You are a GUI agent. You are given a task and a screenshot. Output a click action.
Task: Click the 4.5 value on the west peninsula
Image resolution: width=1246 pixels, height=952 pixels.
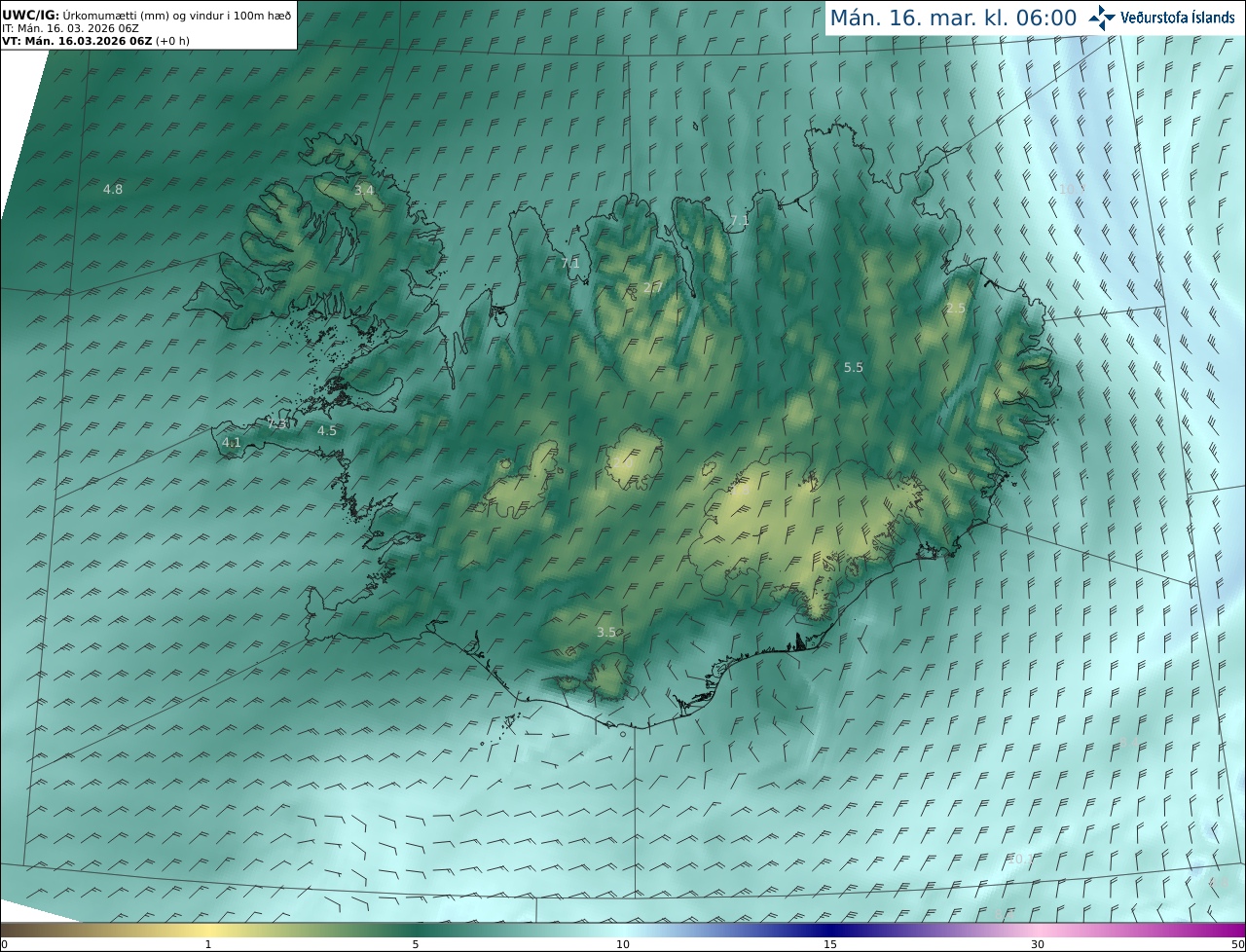(327, 429)
